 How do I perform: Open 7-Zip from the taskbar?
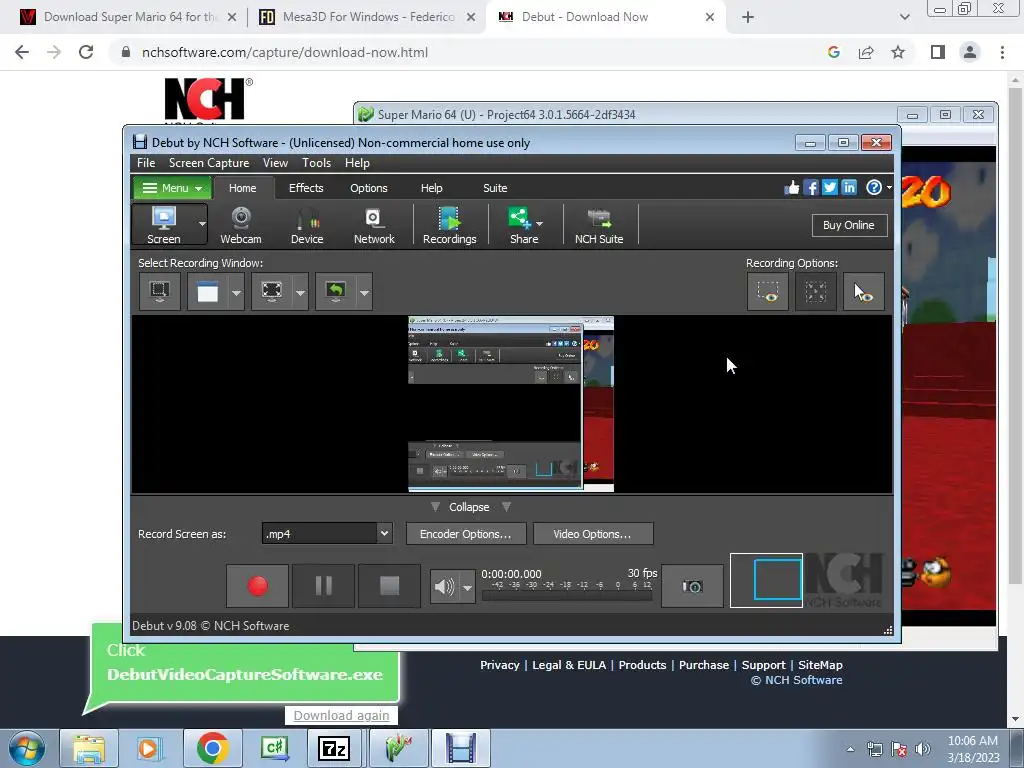(334, 748)
